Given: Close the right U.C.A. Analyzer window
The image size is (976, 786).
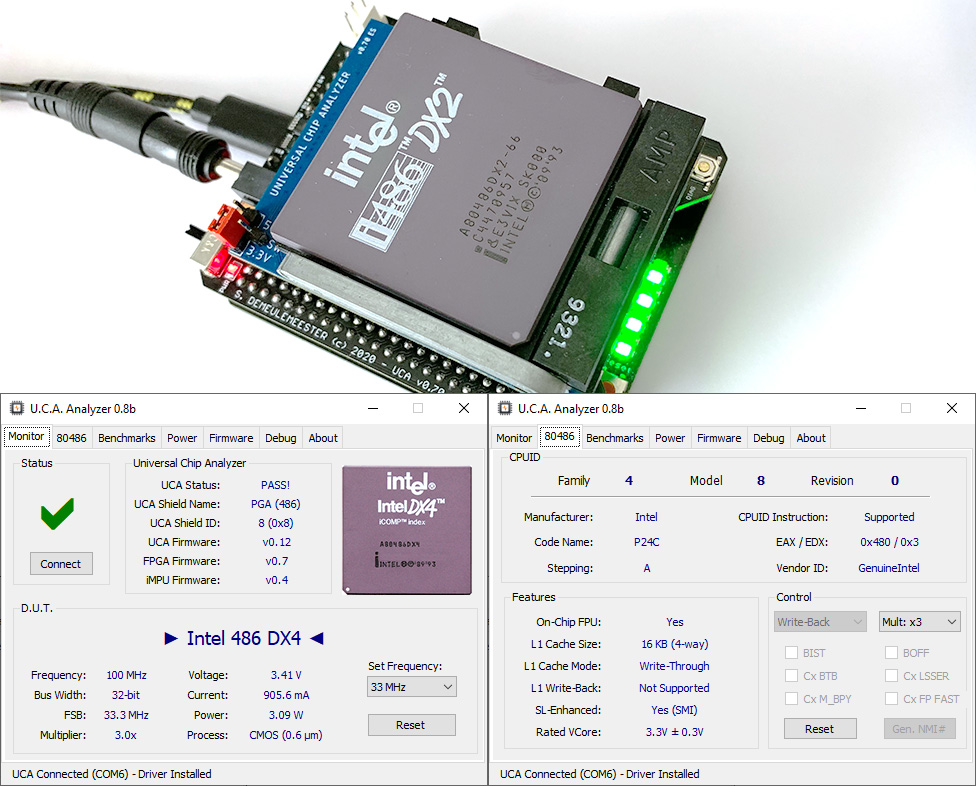Looking at the screenshot, I should pyautogui.click(x=952, y=408).
